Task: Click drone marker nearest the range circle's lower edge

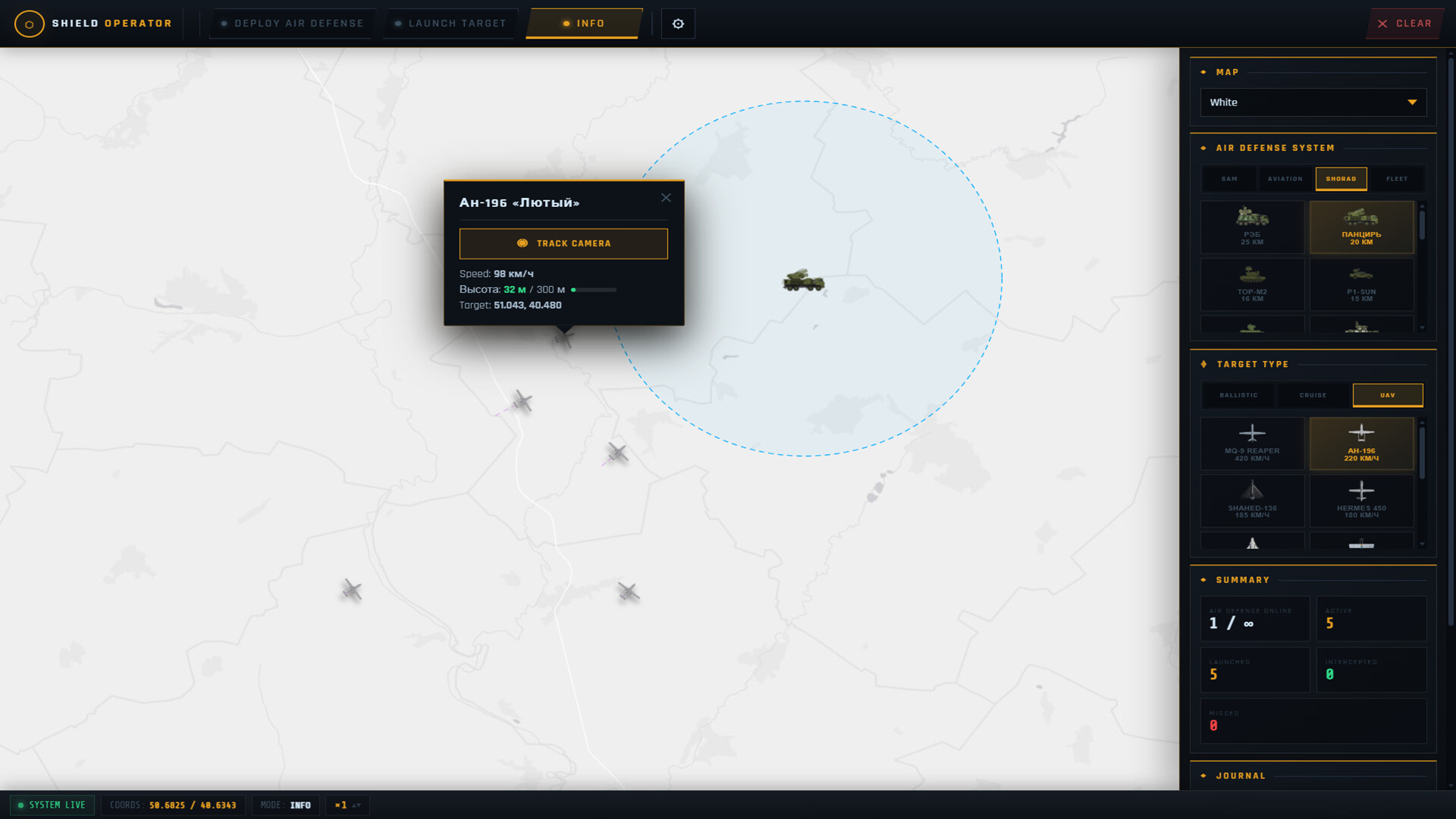Action: [617, 453]
